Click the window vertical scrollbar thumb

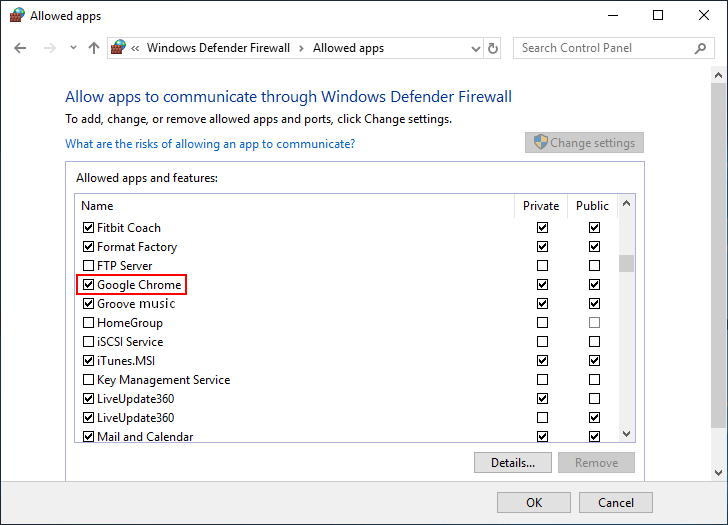718,255
